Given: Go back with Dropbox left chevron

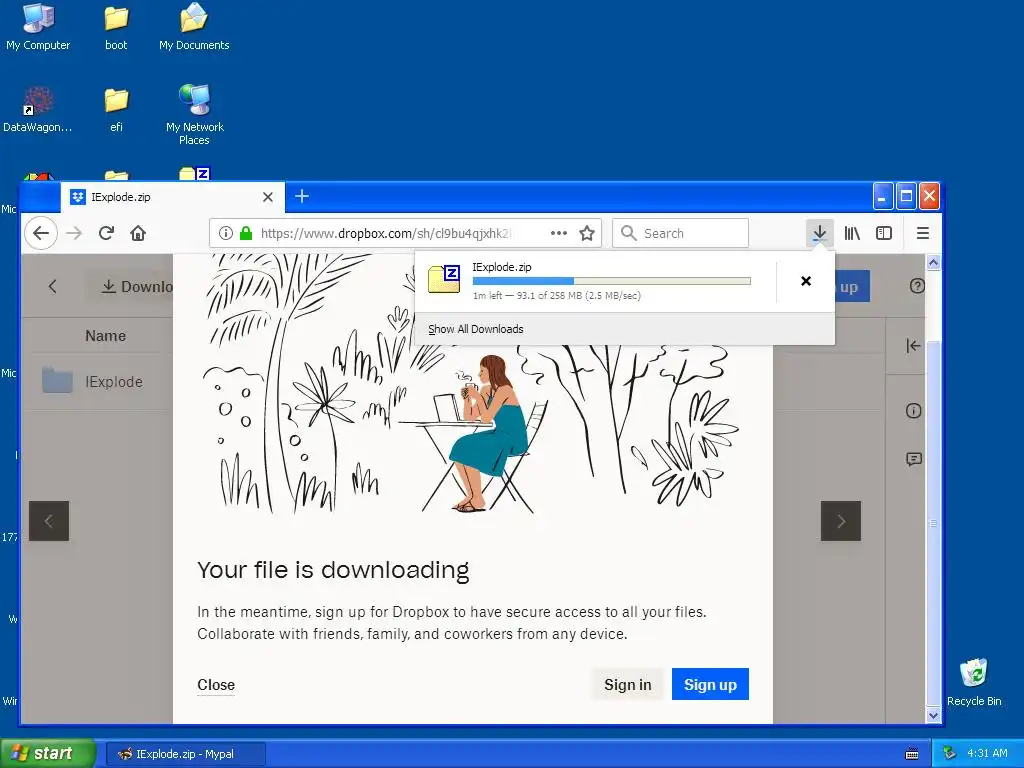Looking at the screenshot, I should coord(53,286).
